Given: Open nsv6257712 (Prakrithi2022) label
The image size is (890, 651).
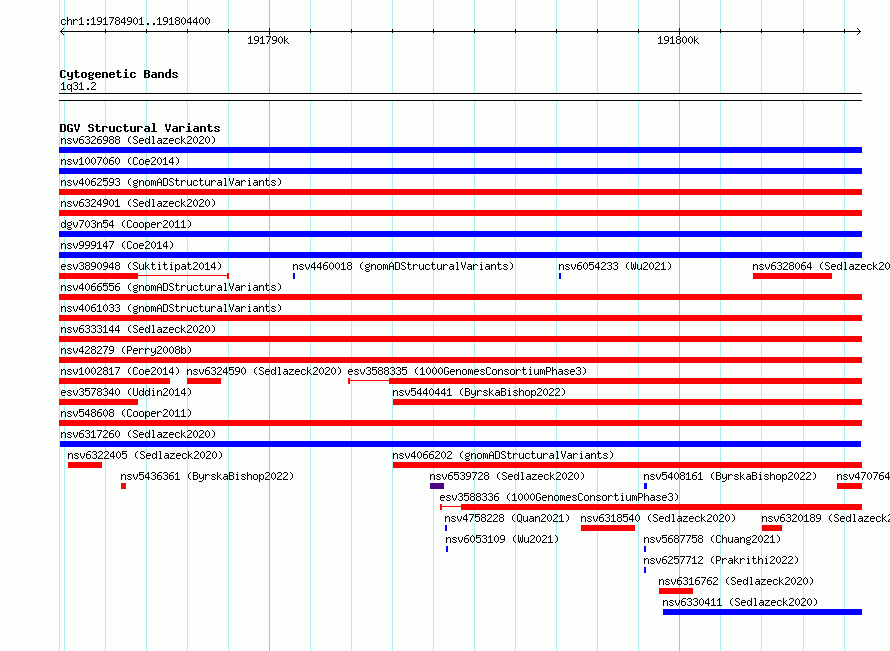Looking at the screenshot, I should [x=721, y=560].
